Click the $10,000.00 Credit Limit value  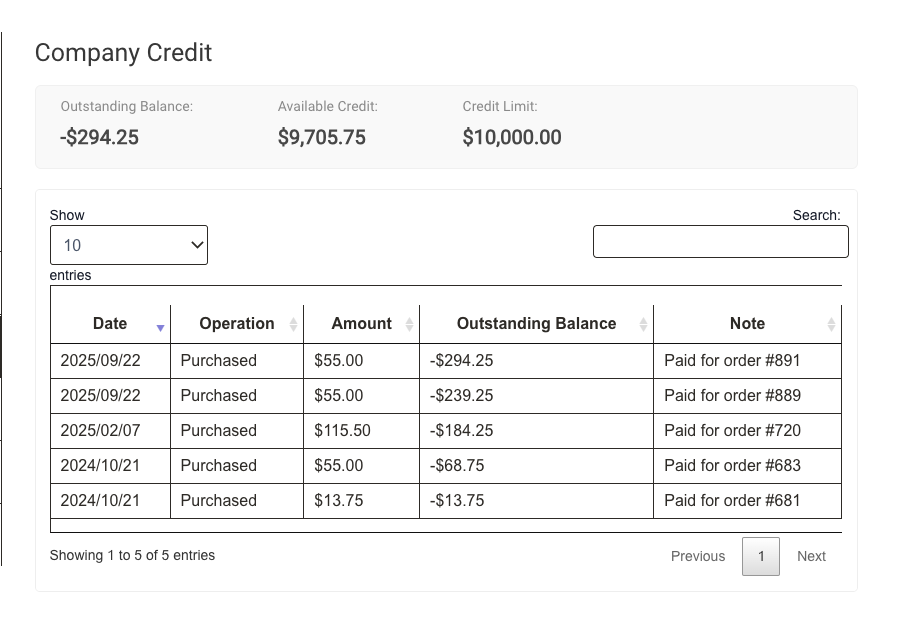click(512, 138)
